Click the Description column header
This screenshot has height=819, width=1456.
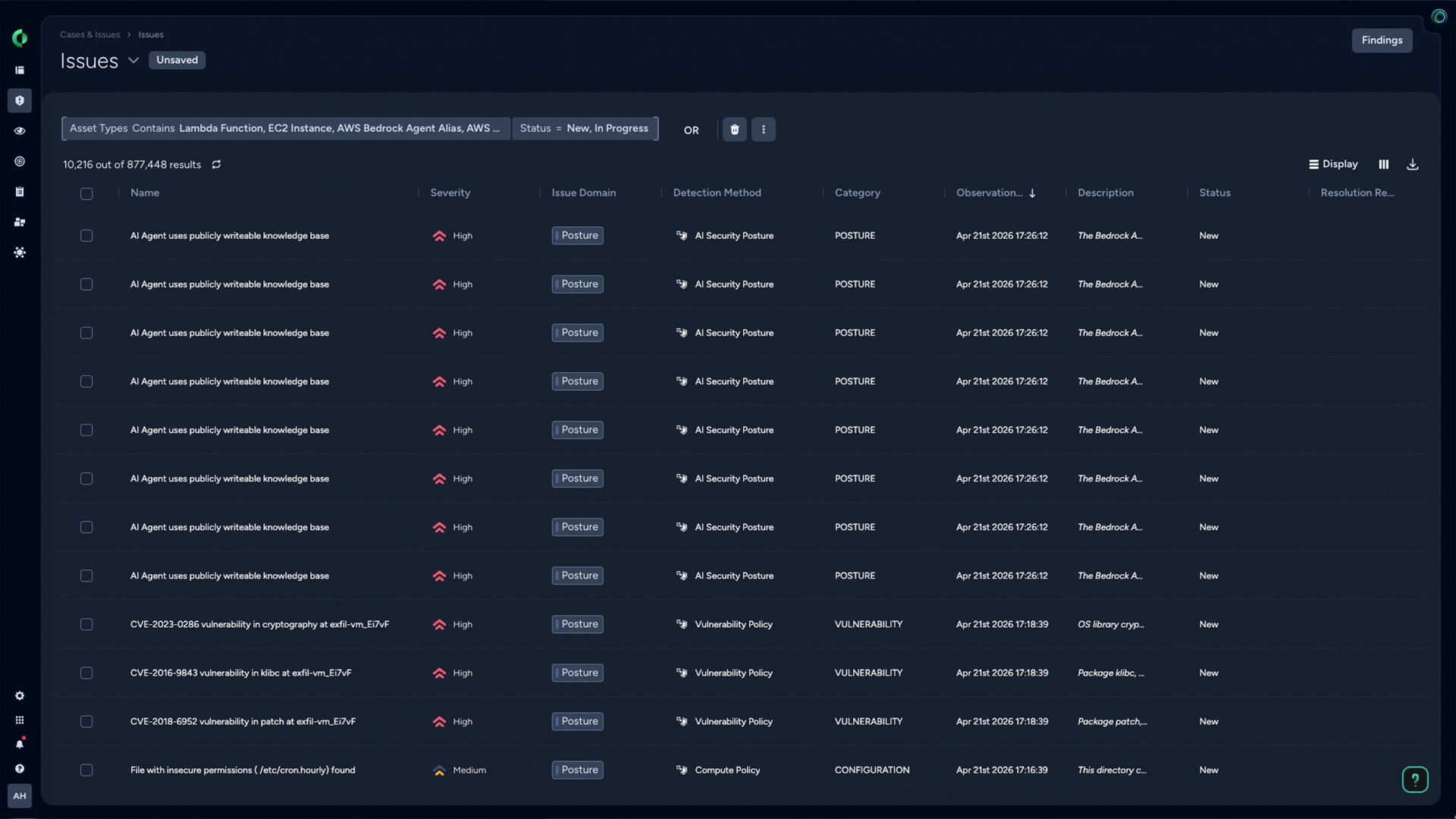(x=1106, y=193)
